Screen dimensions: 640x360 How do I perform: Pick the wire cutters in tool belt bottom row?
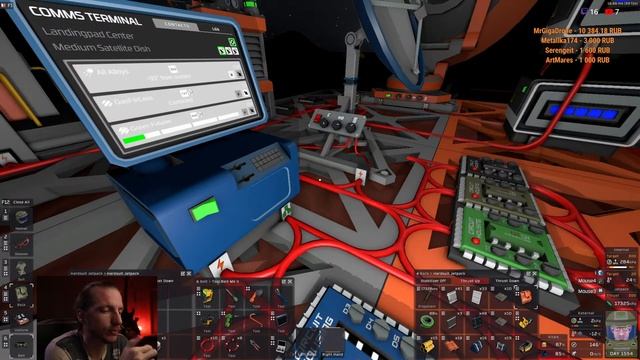(257, 345)
